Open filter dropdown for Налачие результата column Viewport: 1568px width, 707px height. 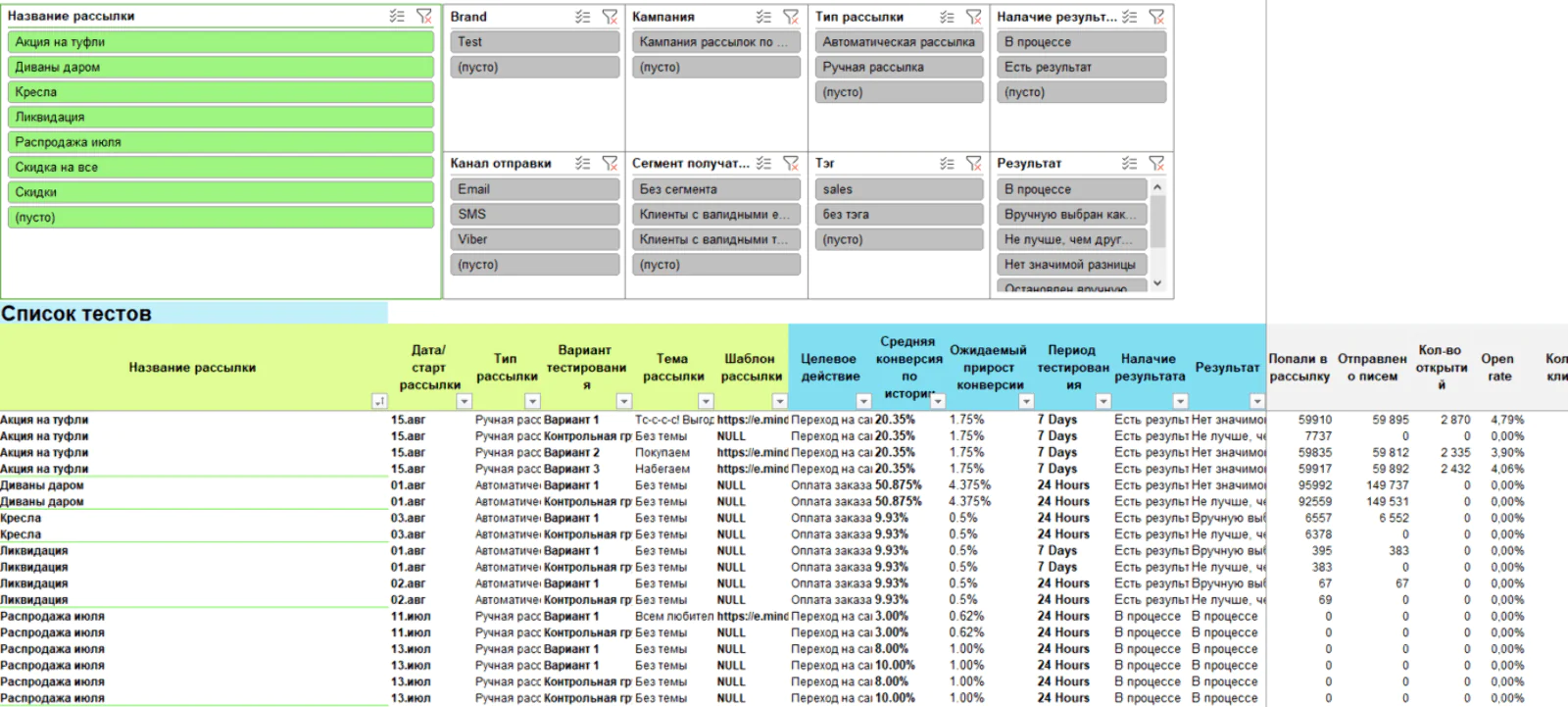click(1181, 401)
